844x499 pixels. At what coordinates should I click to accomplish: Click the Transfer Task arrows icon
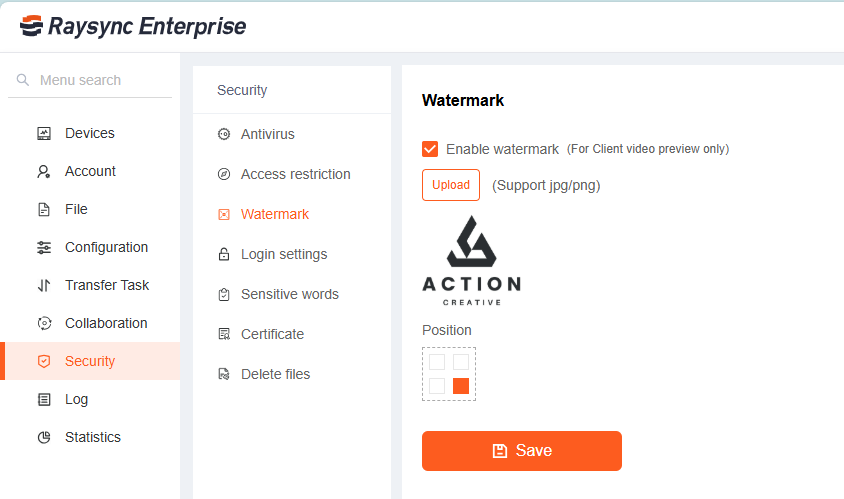coord(44,285)
